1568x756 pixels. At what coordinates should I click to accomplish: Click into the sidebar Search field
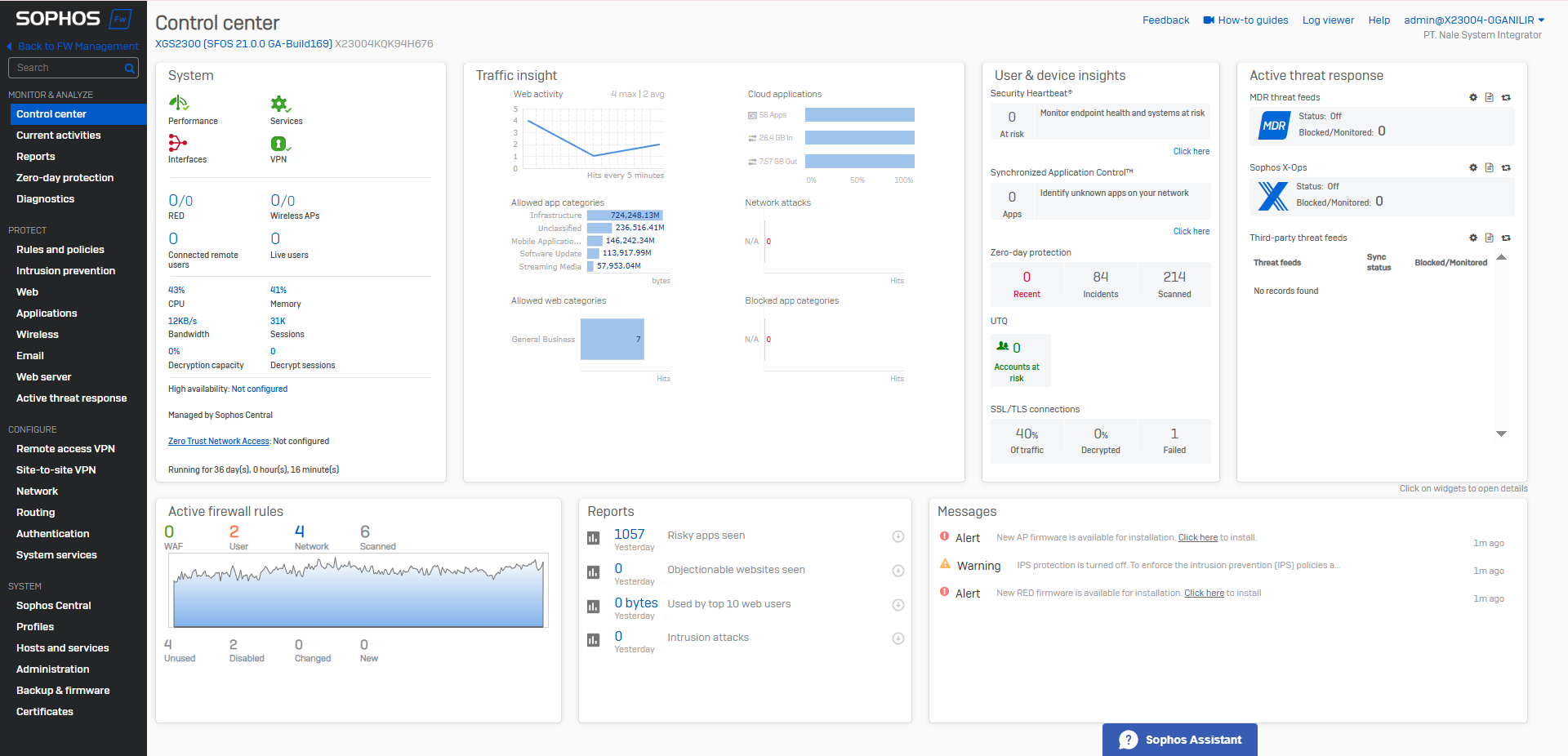click(x=67, y=68)
